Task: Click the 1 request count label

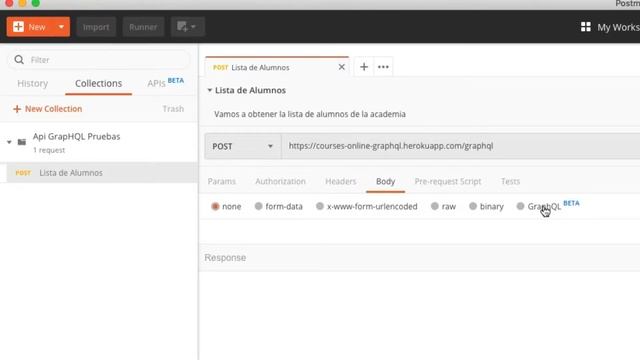Action: pyautogui.click(x=49, y=150)
